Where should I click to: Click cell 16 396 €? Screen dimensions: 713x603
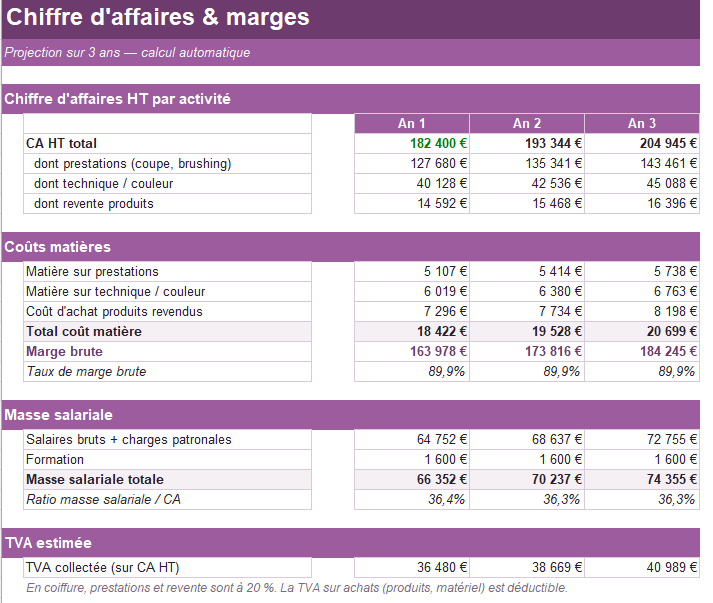coord(642,203)
